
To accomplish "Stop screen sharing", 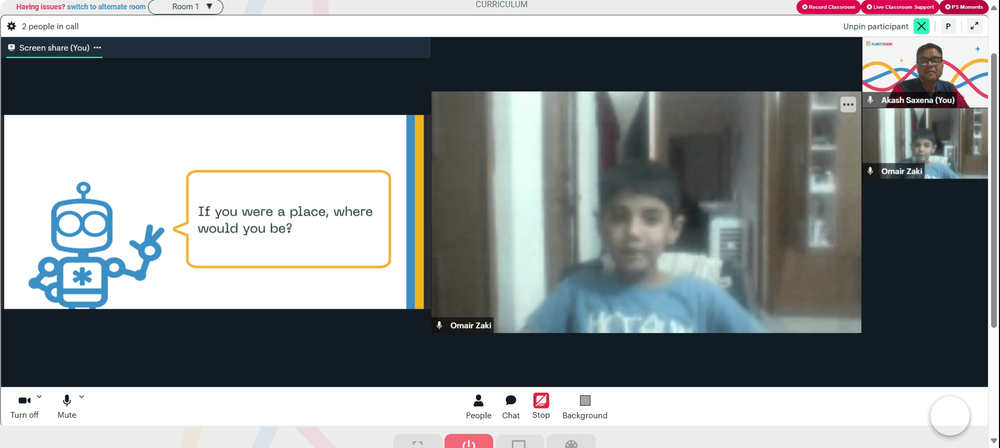I will click(541, 407).
